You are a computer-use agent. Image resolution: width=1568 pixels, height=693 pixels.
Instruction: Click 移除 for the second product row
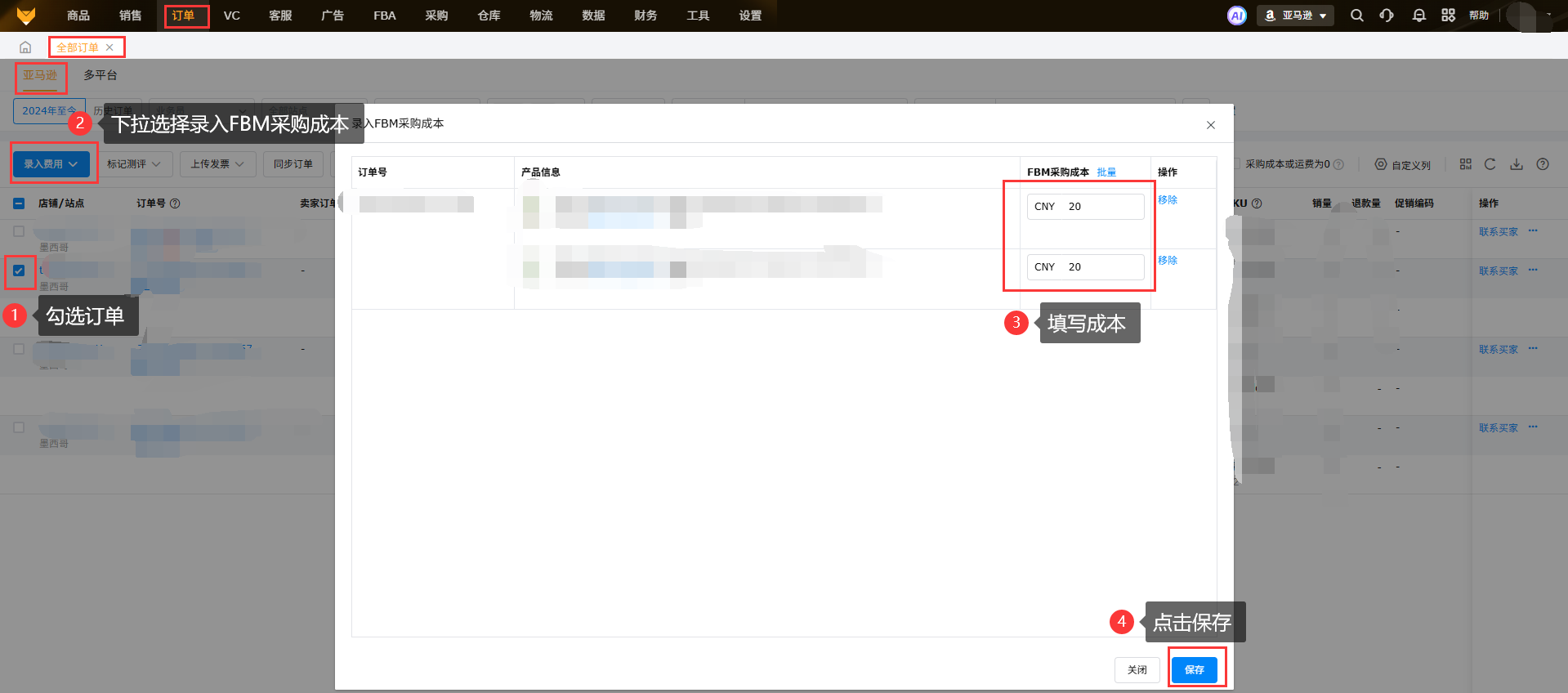[1168, 261]
